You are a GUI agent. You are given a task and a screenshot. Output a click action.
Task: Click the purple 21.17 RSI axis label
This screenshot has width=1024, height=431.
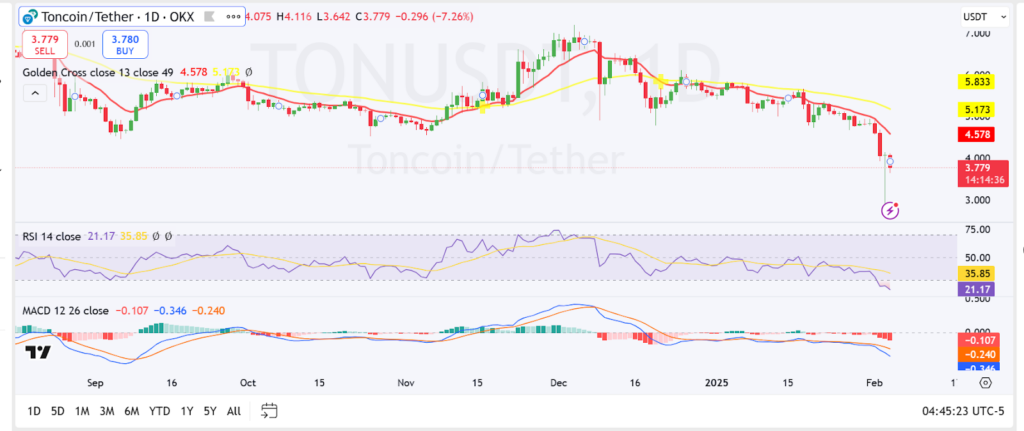pos(976,289)
